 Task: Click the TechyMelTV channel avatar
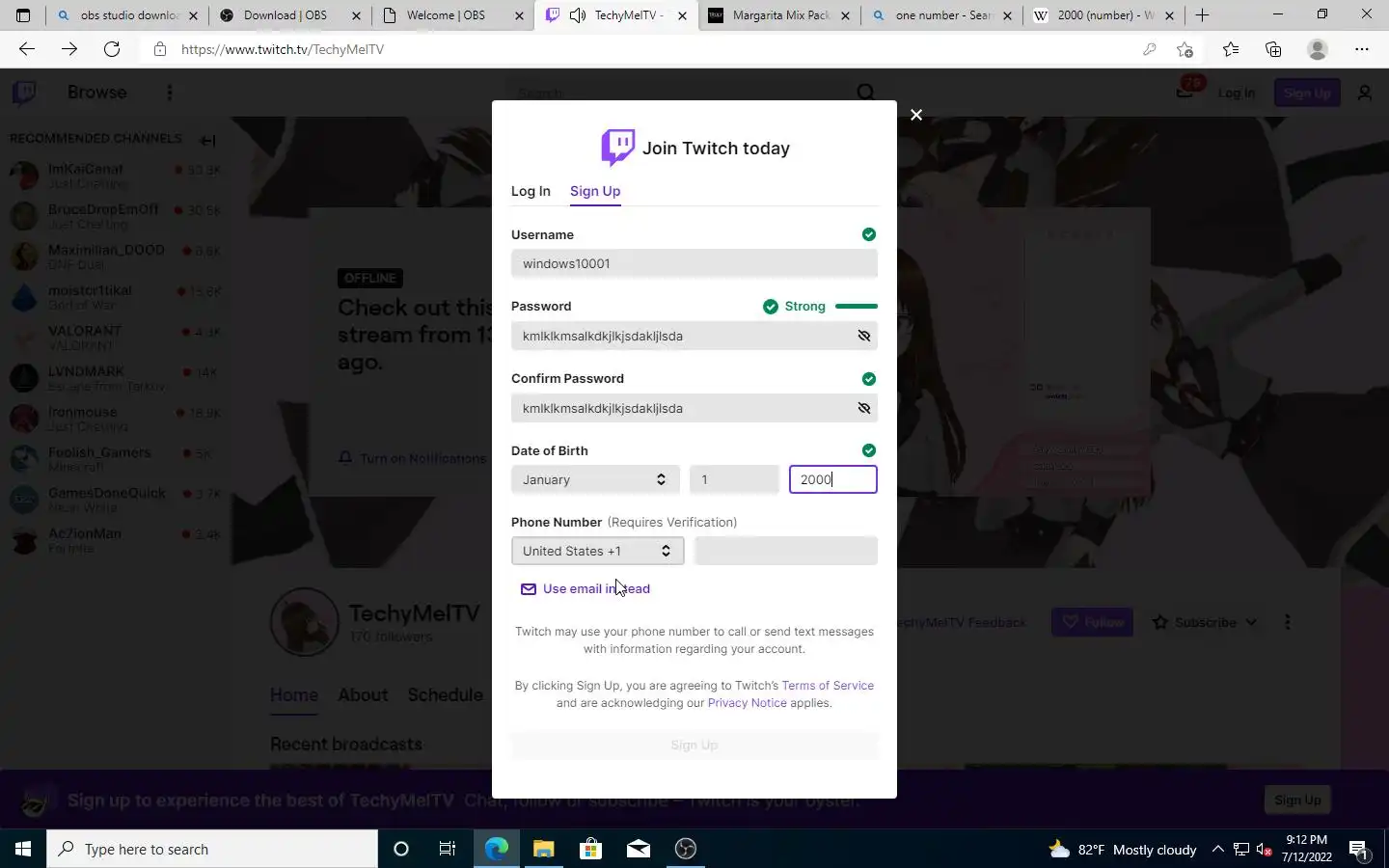[x=304, y=622]
